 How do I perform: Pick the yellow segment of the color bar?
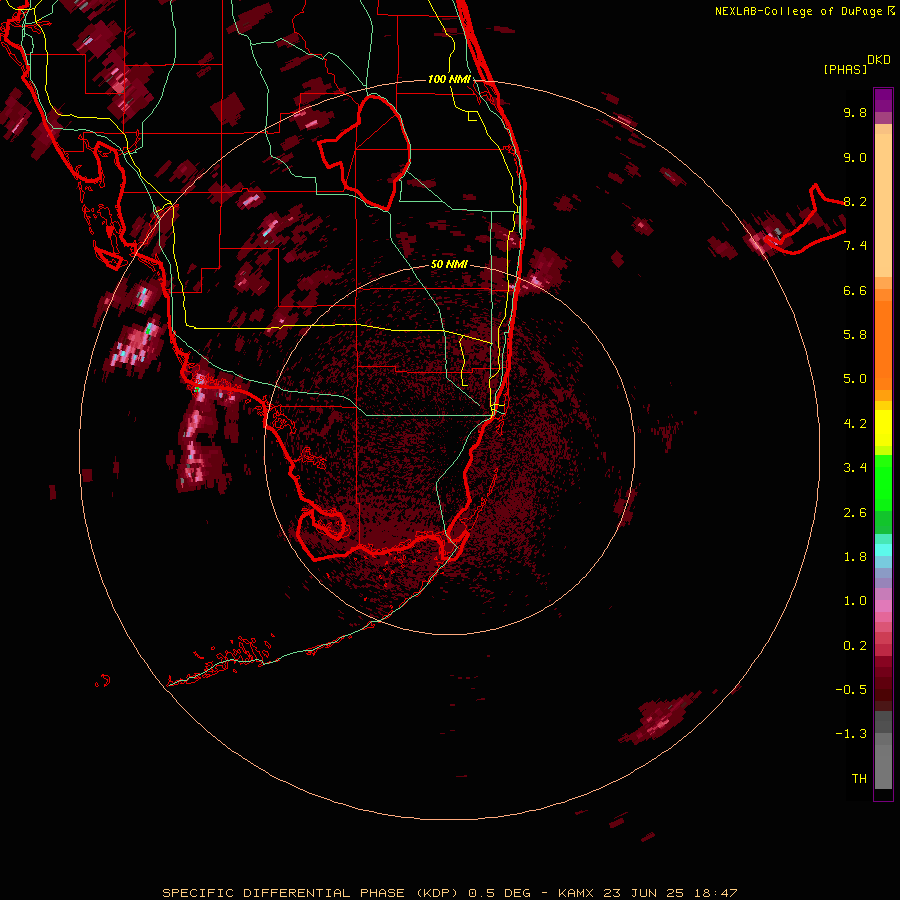coord(883,428)
